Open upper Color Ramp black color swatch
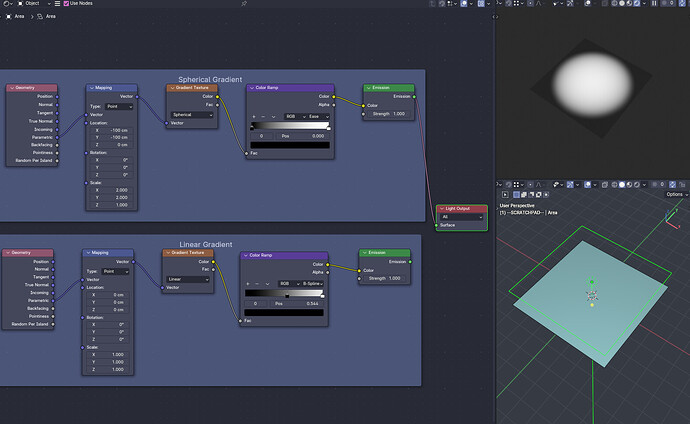This screenshot has width=690, height=424. 290,145
